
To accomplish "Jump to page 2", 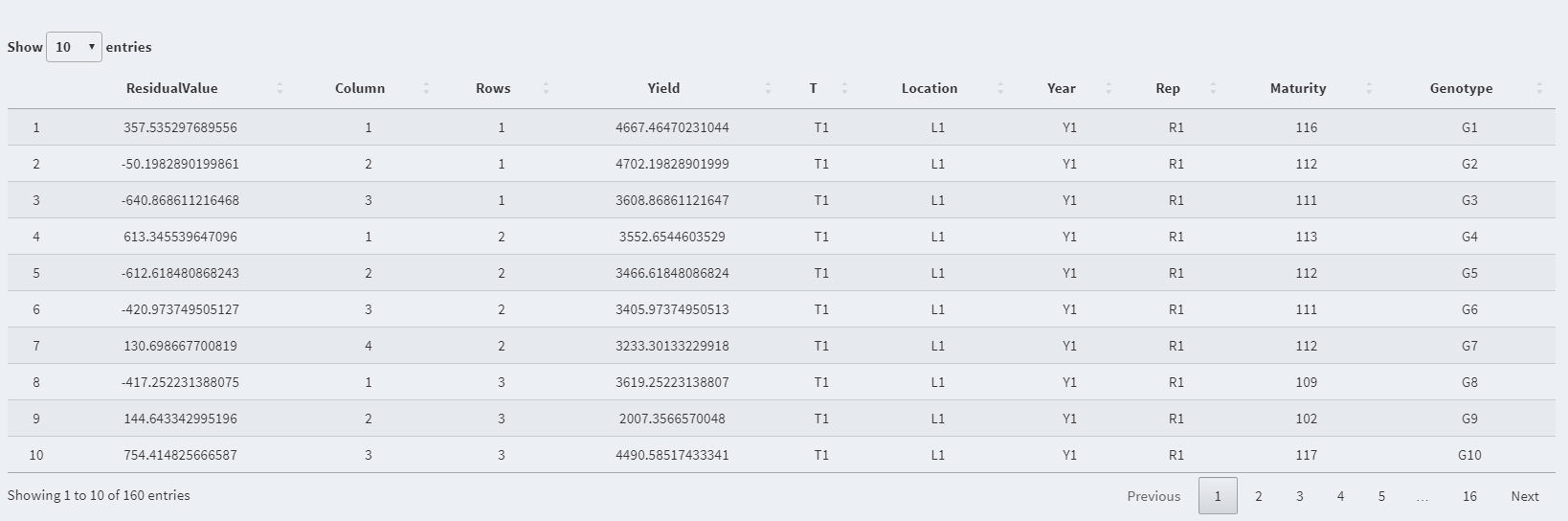I will point(1259,496).
